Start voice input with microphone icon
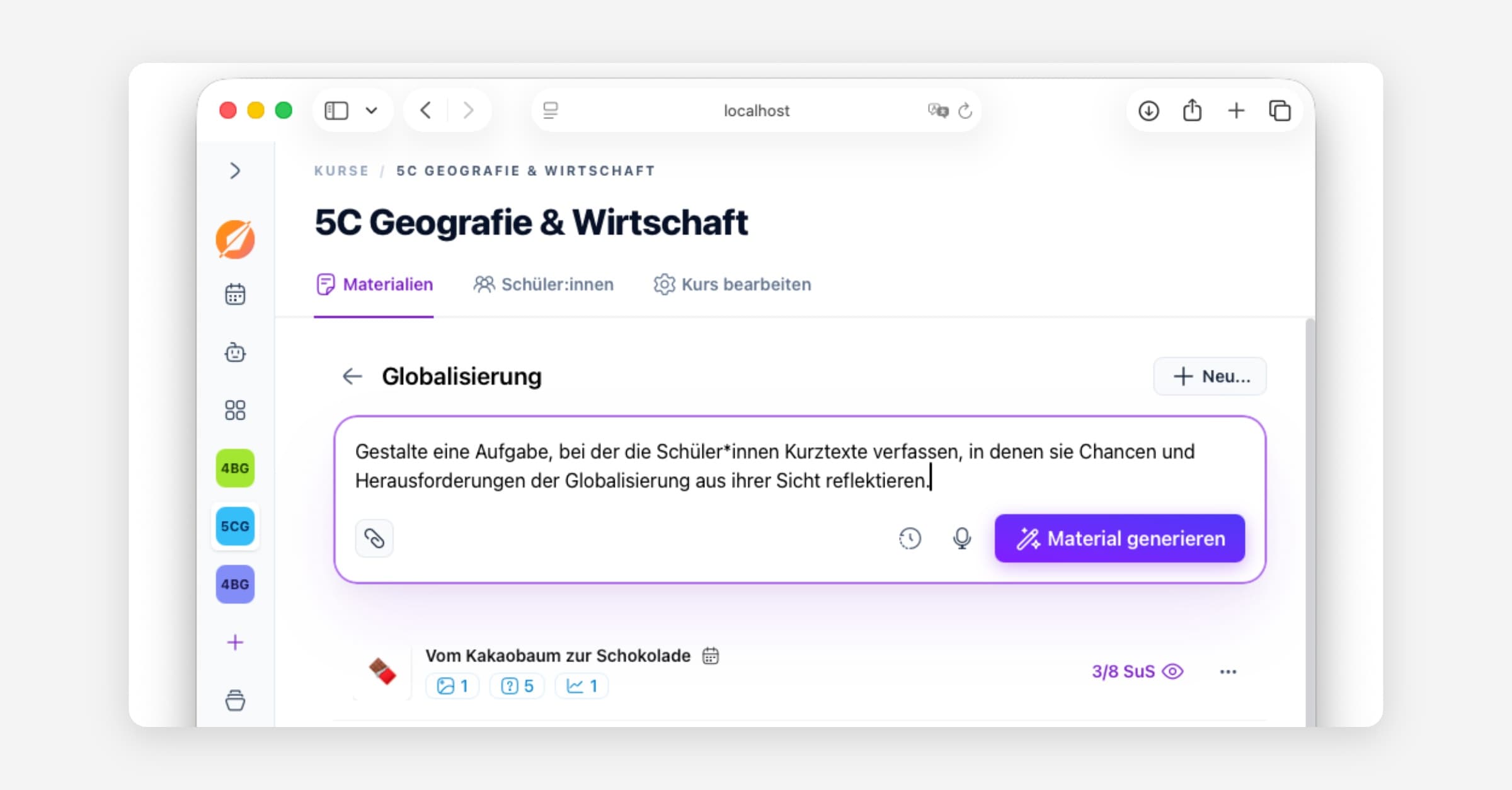The image size is (1512, 790). (962, 539)
